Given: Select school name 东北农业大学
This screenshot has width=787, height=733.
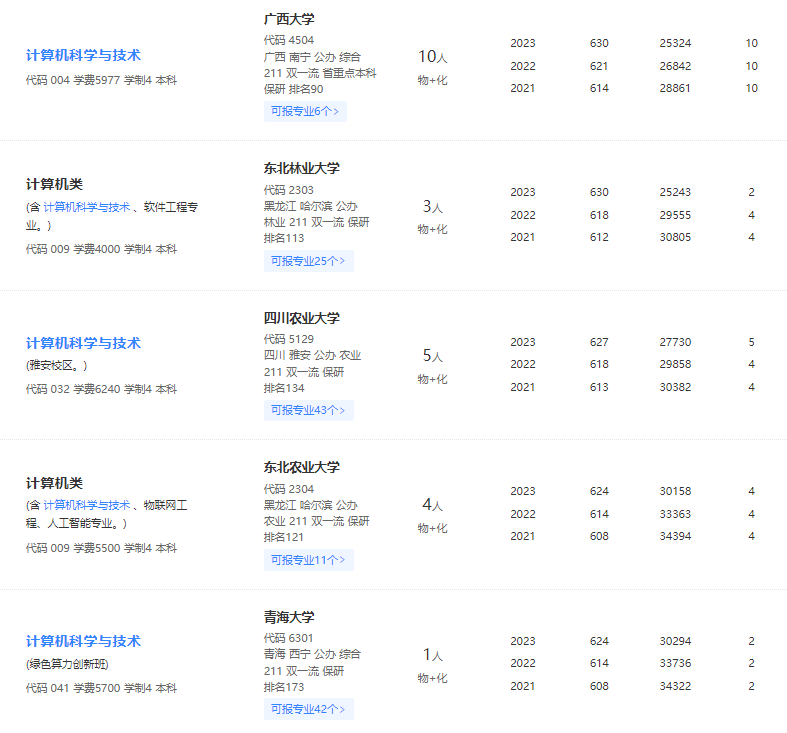Looking at the screenshot, I should tap(302, 467).
